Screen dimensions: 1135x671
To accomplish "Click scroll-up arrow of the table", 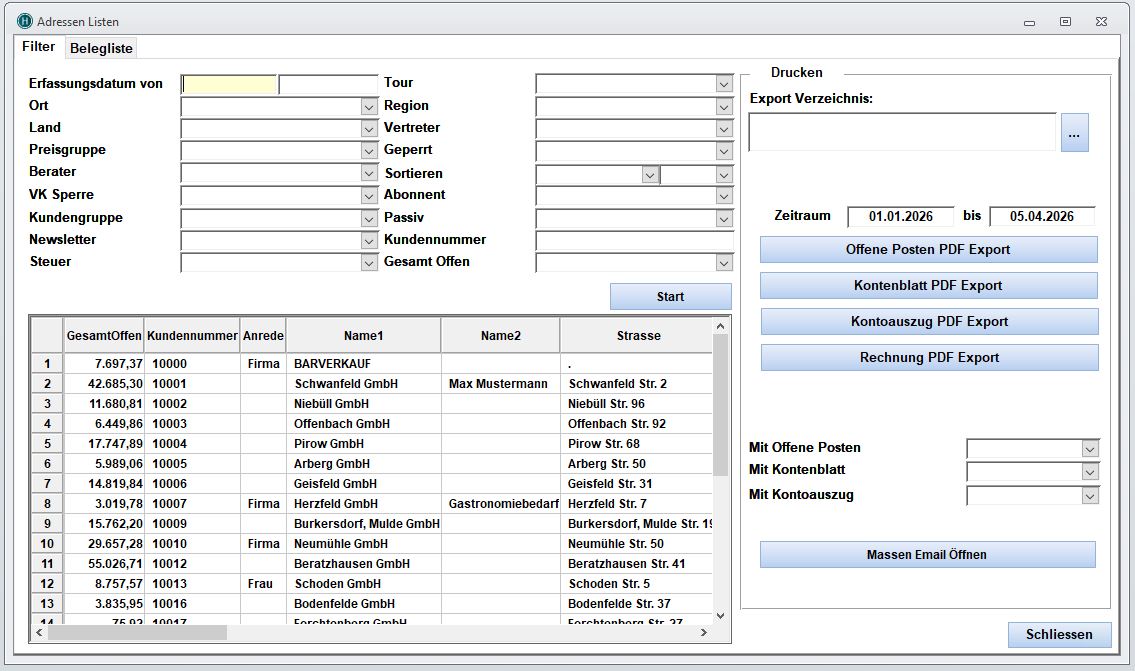I will point(720,326).
